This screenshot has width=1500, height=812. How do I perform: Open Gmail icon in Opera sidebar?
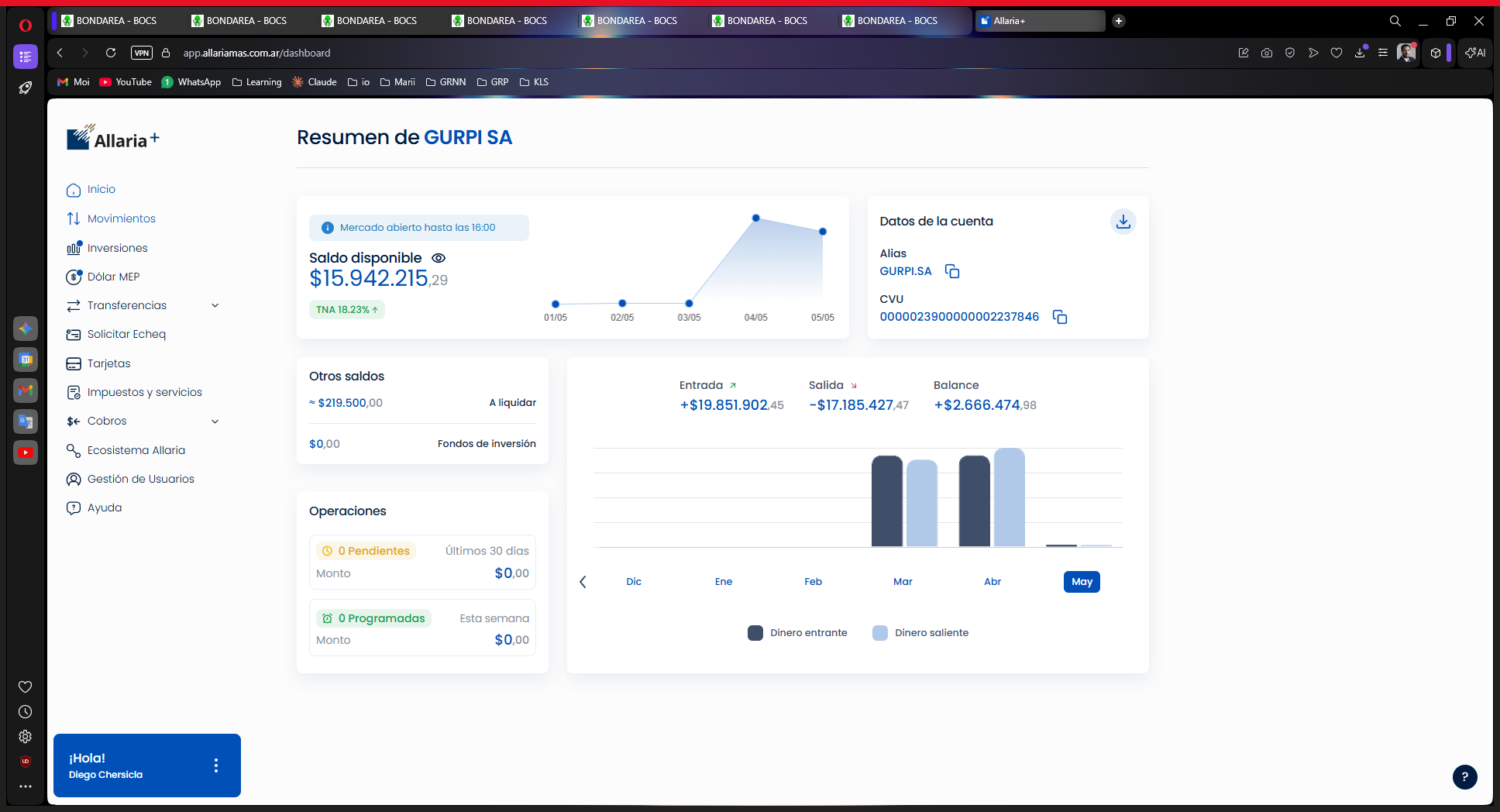(x=26, y=391)
